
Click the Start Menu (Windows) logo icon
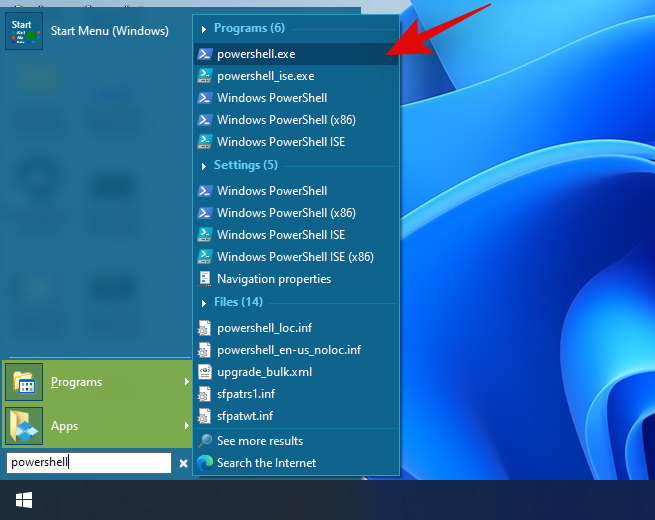pyautogui.click(x=23, y=30)
